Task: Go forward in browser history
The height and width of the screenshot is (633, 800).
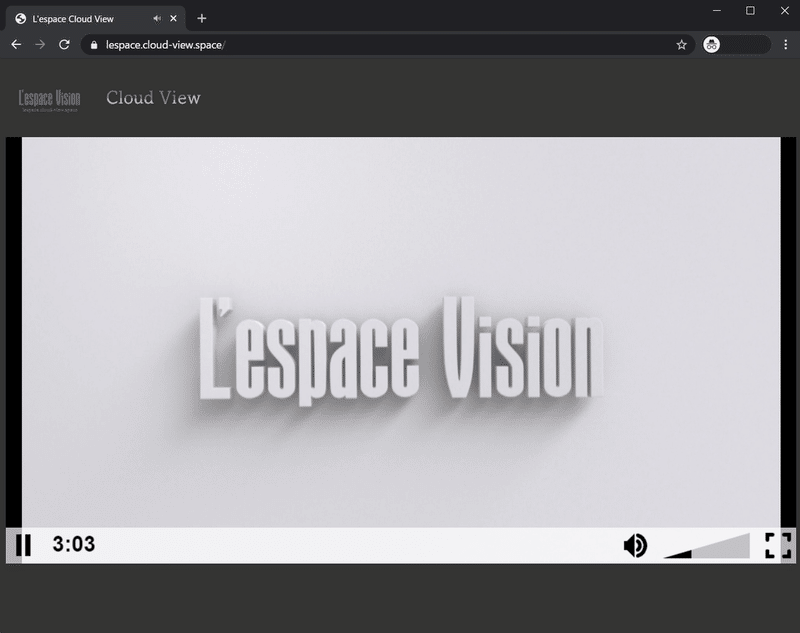Action: coord(40,45)
